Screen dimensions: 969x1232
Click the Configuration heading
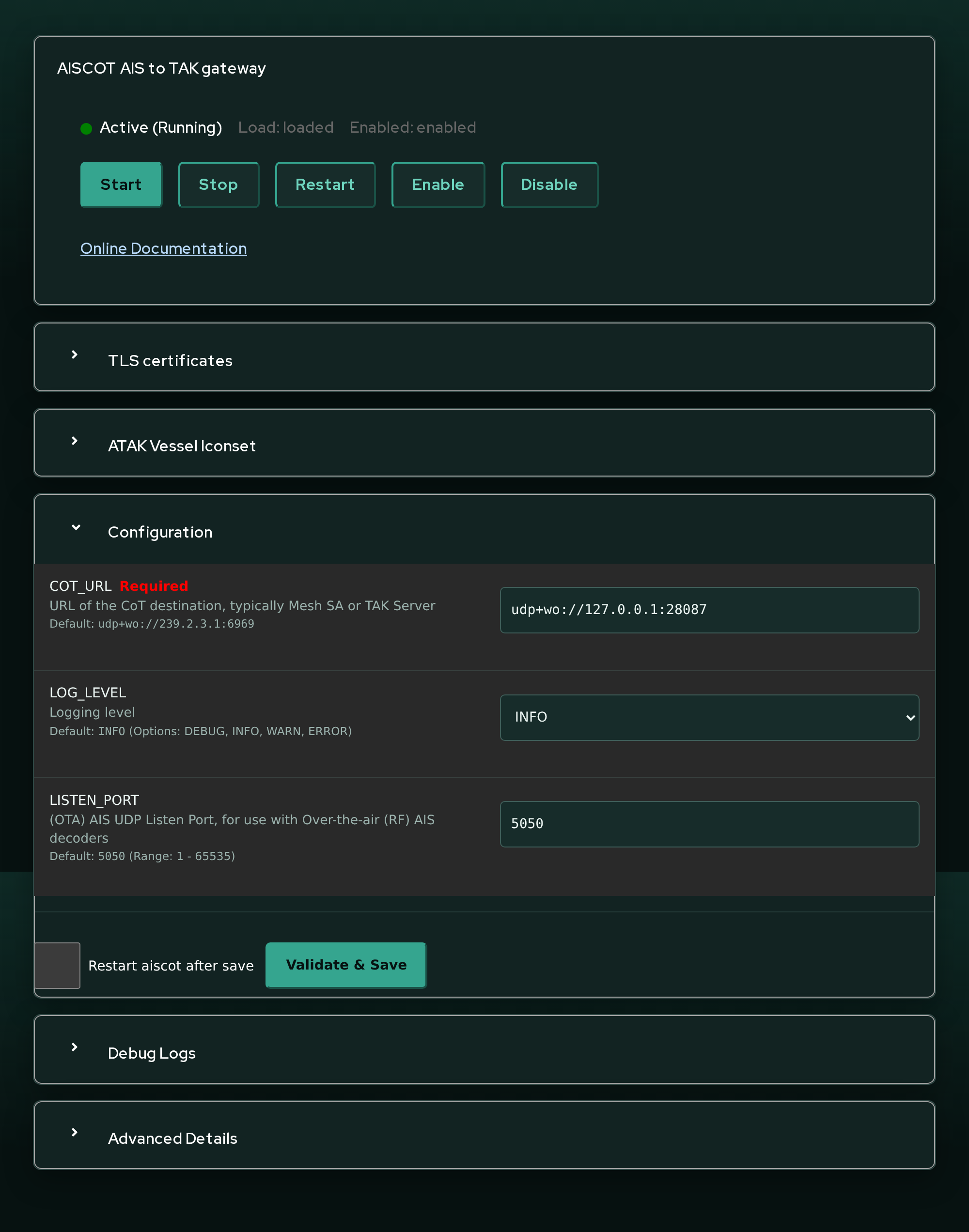point(160,532)
